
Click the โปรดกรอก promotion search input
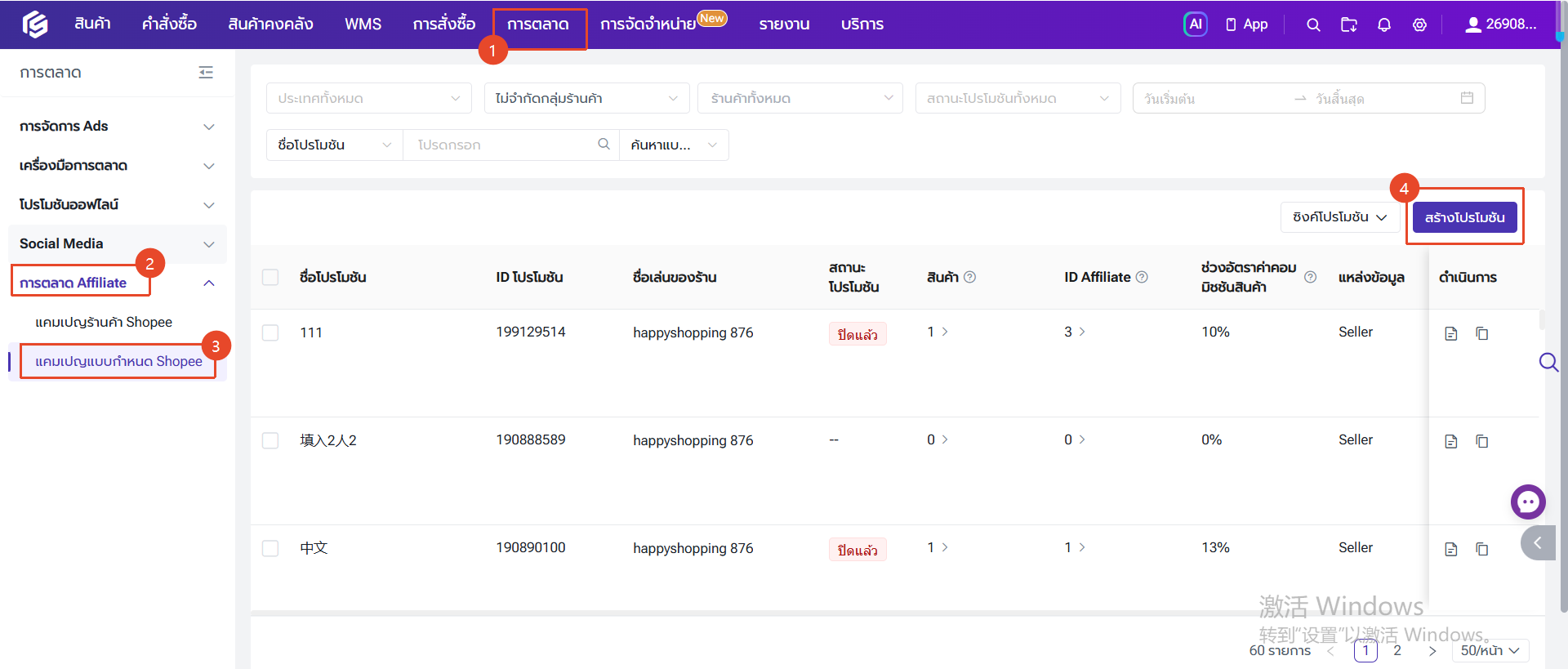502,145
